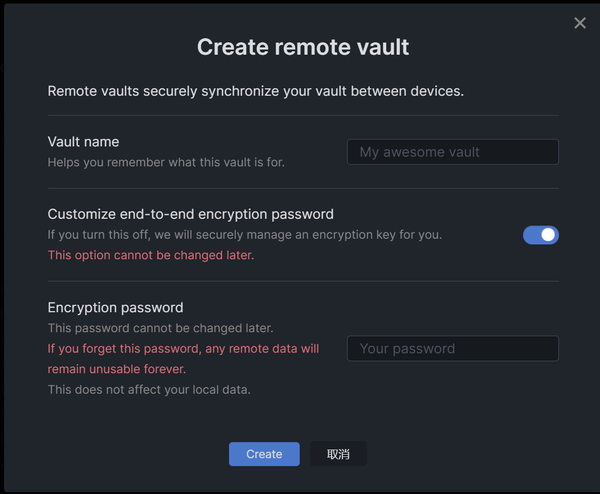Click the Vault name input field

pyautogui.click(x=452, y=152)
